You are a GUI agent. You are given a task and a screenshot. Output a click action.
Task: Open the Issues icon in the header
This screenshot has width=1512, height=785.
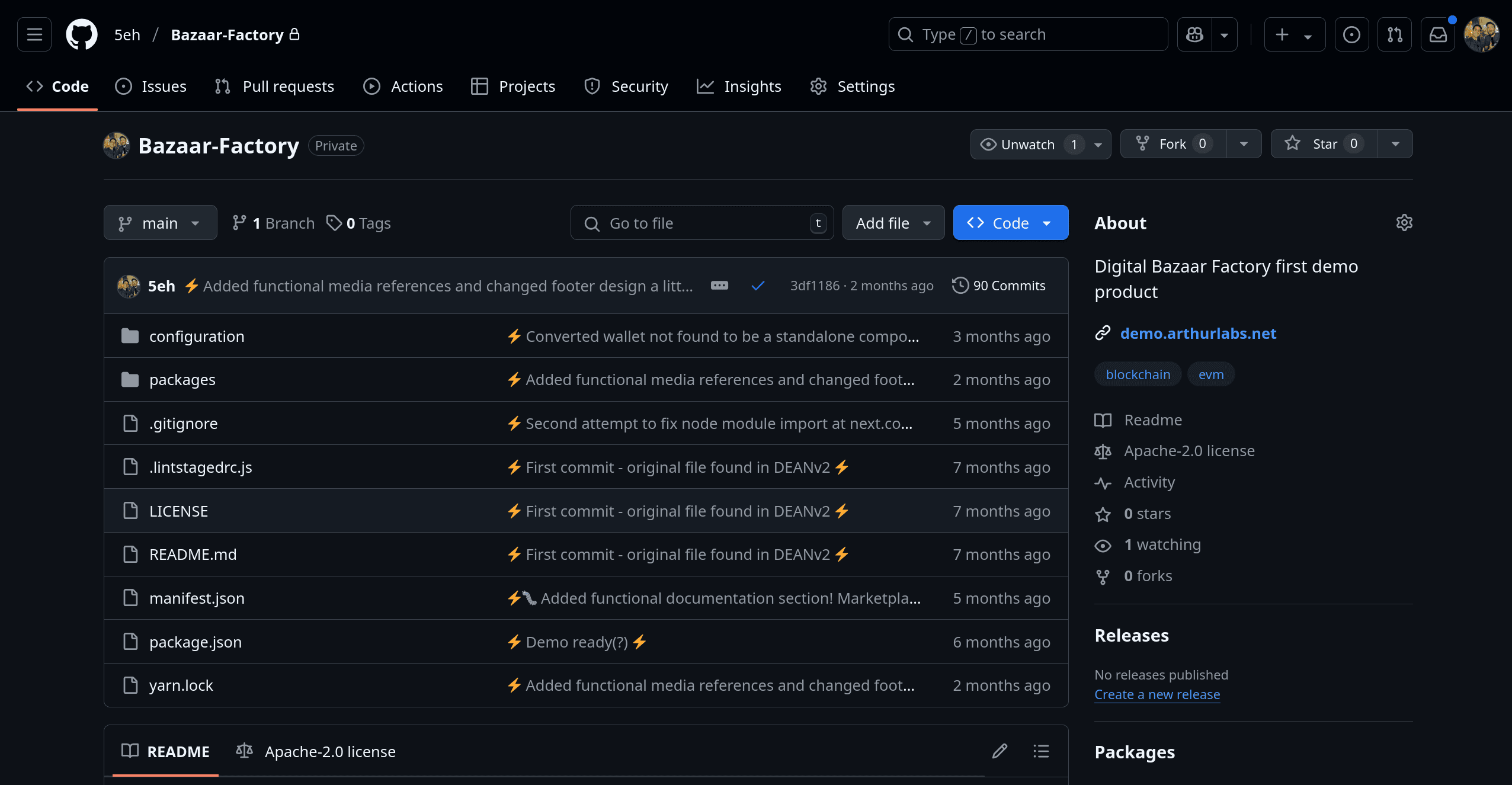click(x=1351, y=34)
